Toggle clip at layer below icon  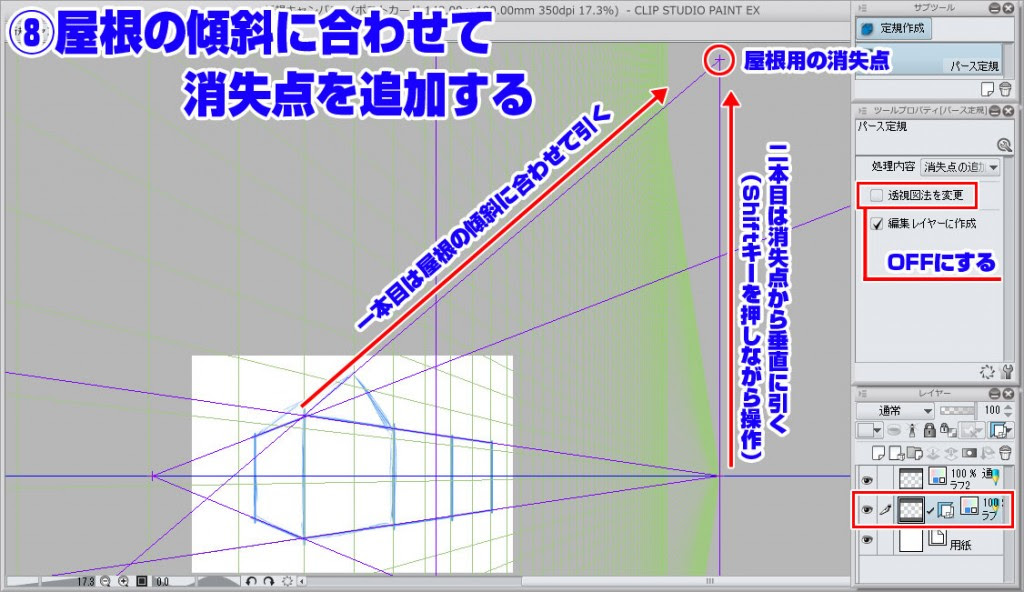tap(894, 431)
